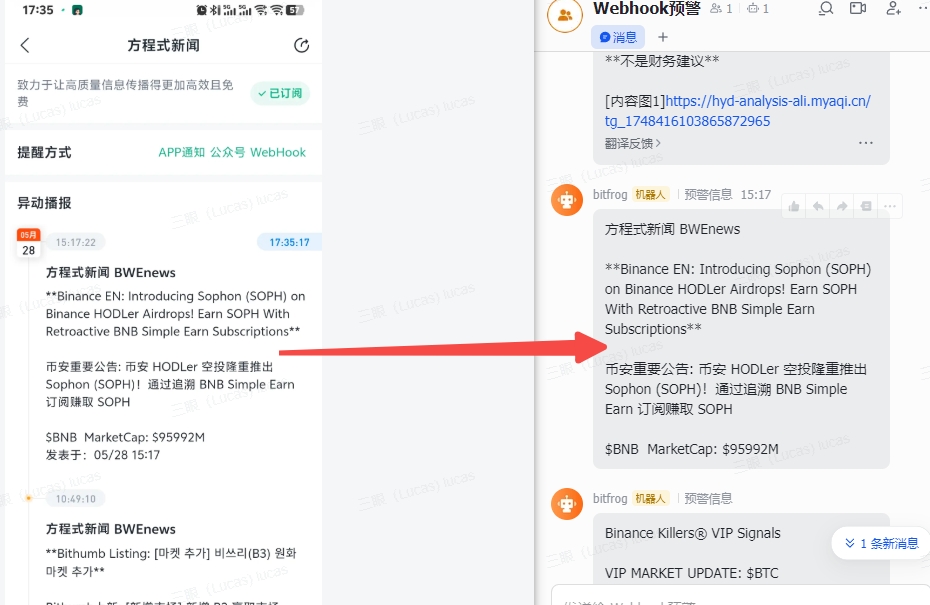Click 预警信息 label on 15:17 message
The width and height of the screenshot is (930, 605).
[x=708, y=195]
